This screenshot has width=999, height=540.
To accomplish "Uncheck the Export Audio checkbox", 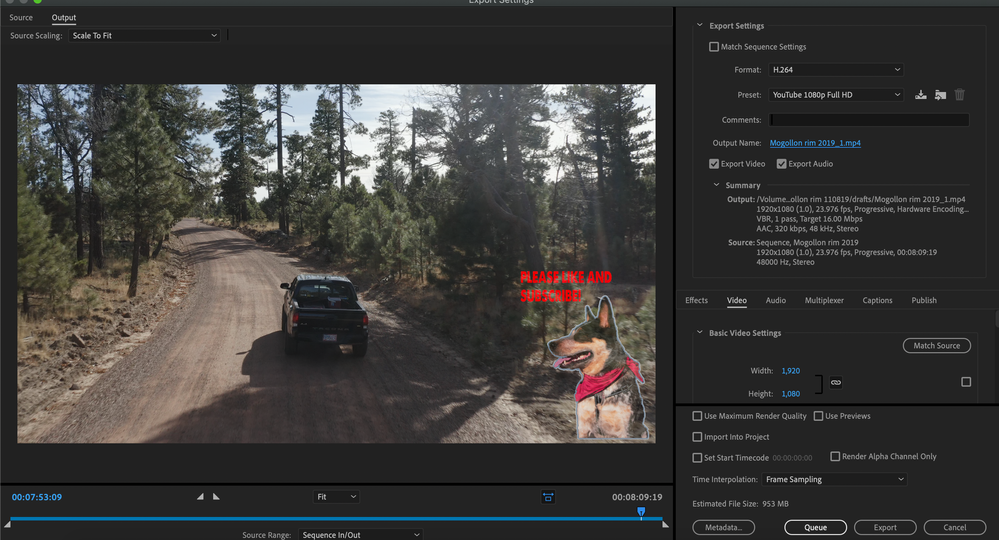I will (x=781, y=164).
